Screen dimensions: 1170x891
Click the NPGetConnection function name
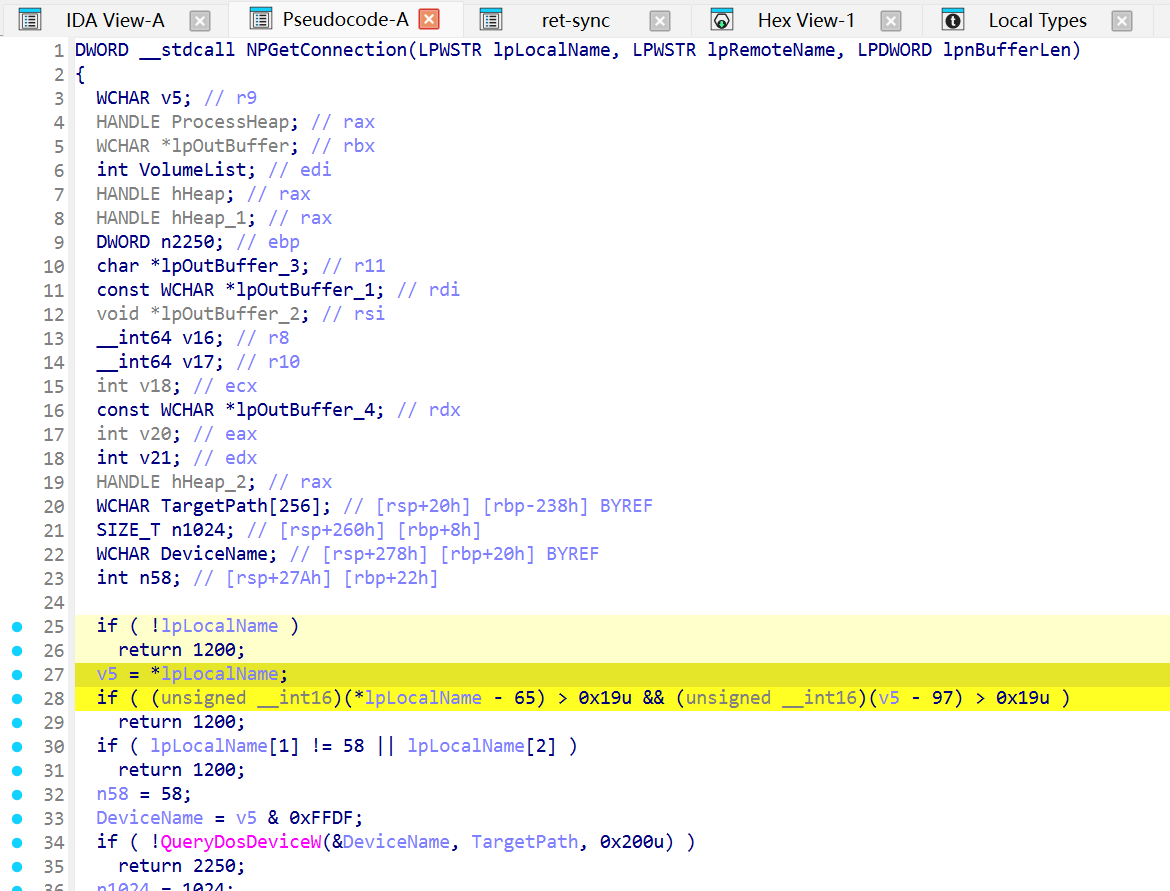326,50
